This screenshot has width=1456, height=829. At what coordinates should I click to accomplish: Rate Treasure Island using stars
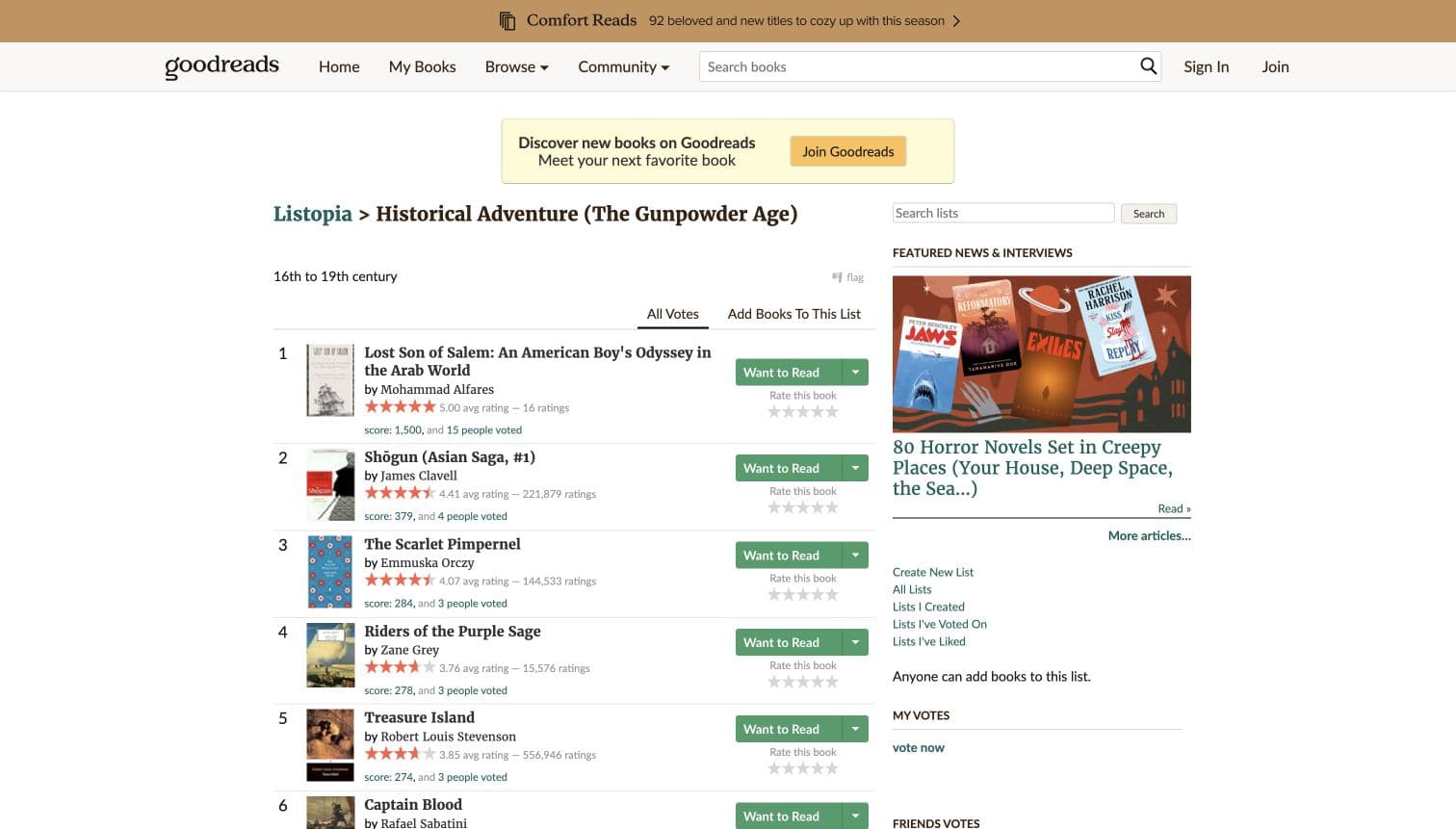point(803,768)
